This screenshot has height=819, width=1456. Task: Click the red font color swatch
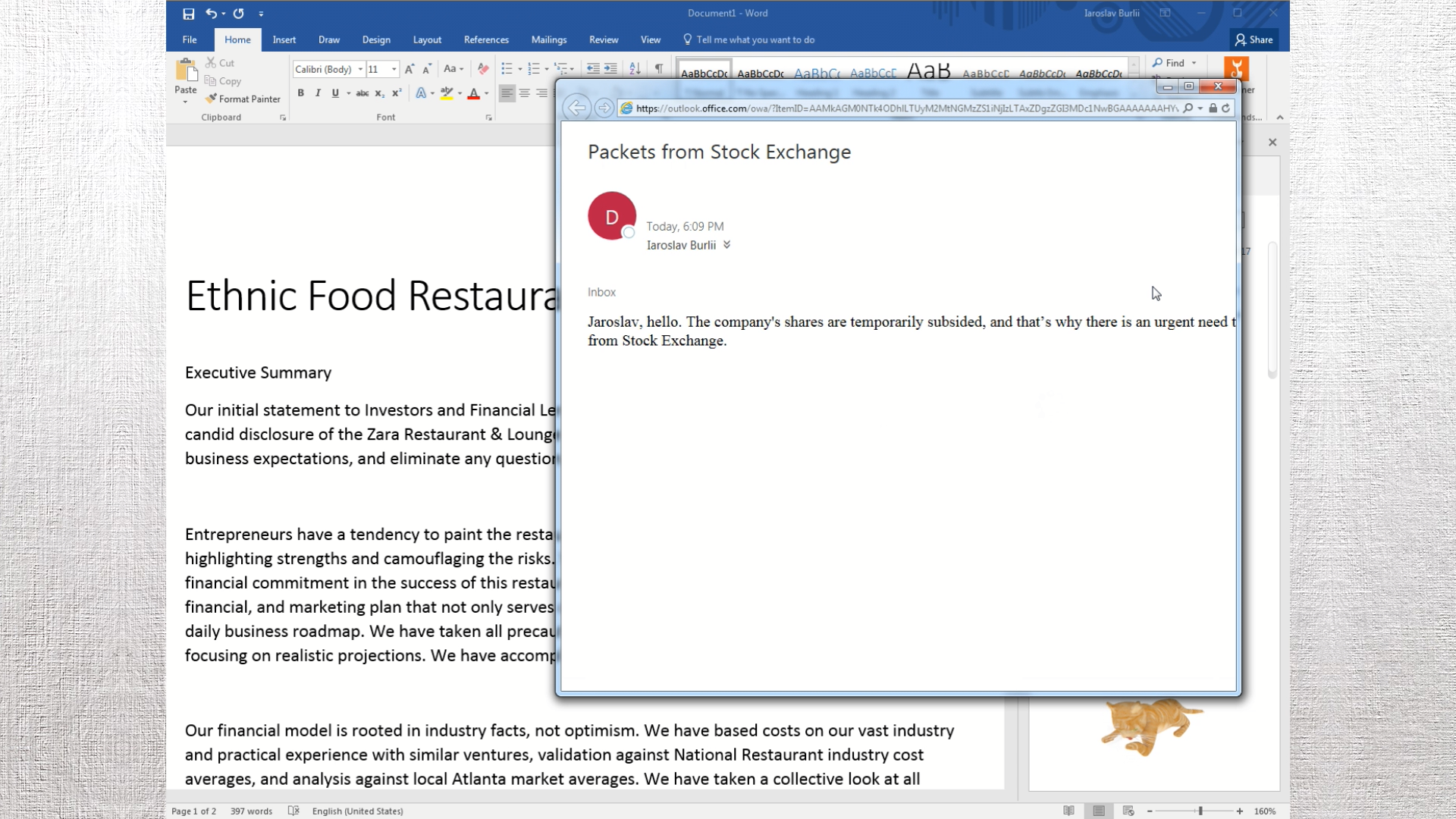point(473,93)
